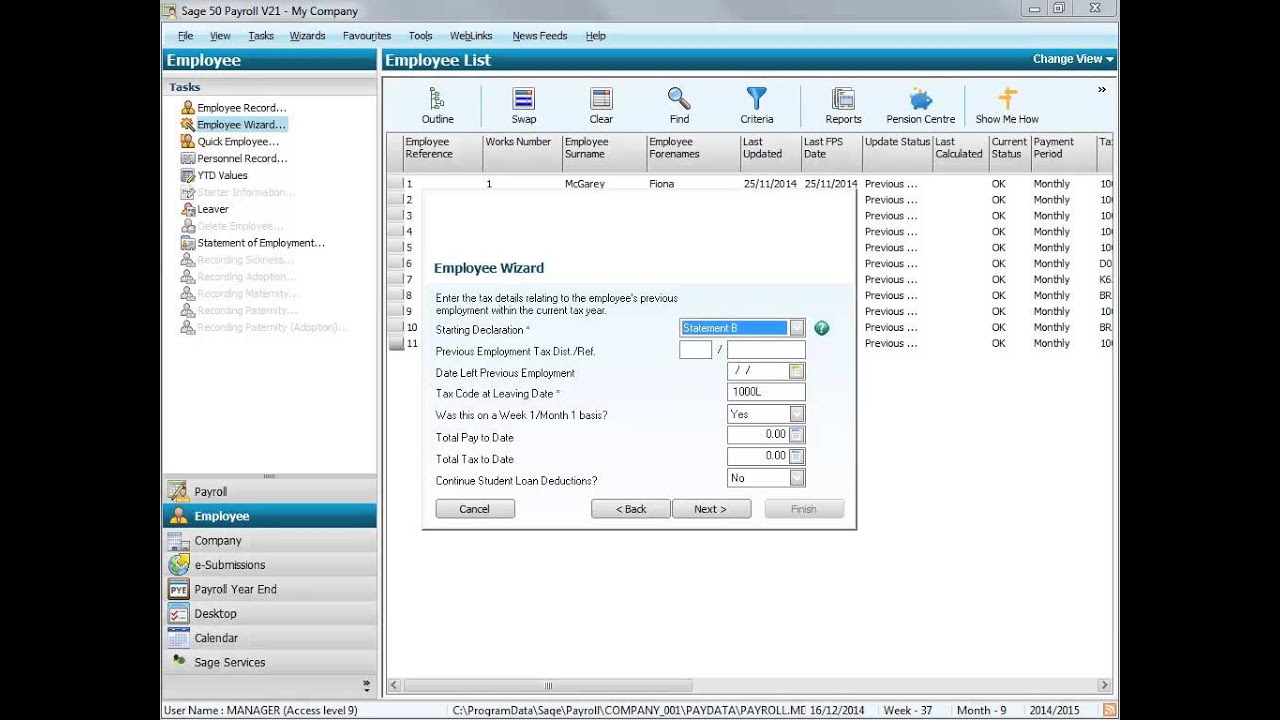Open the Favourites menu
Image resolution: width=1280 pixels, height=720 pixels.
pyautogui.click(x=367, y=36)
